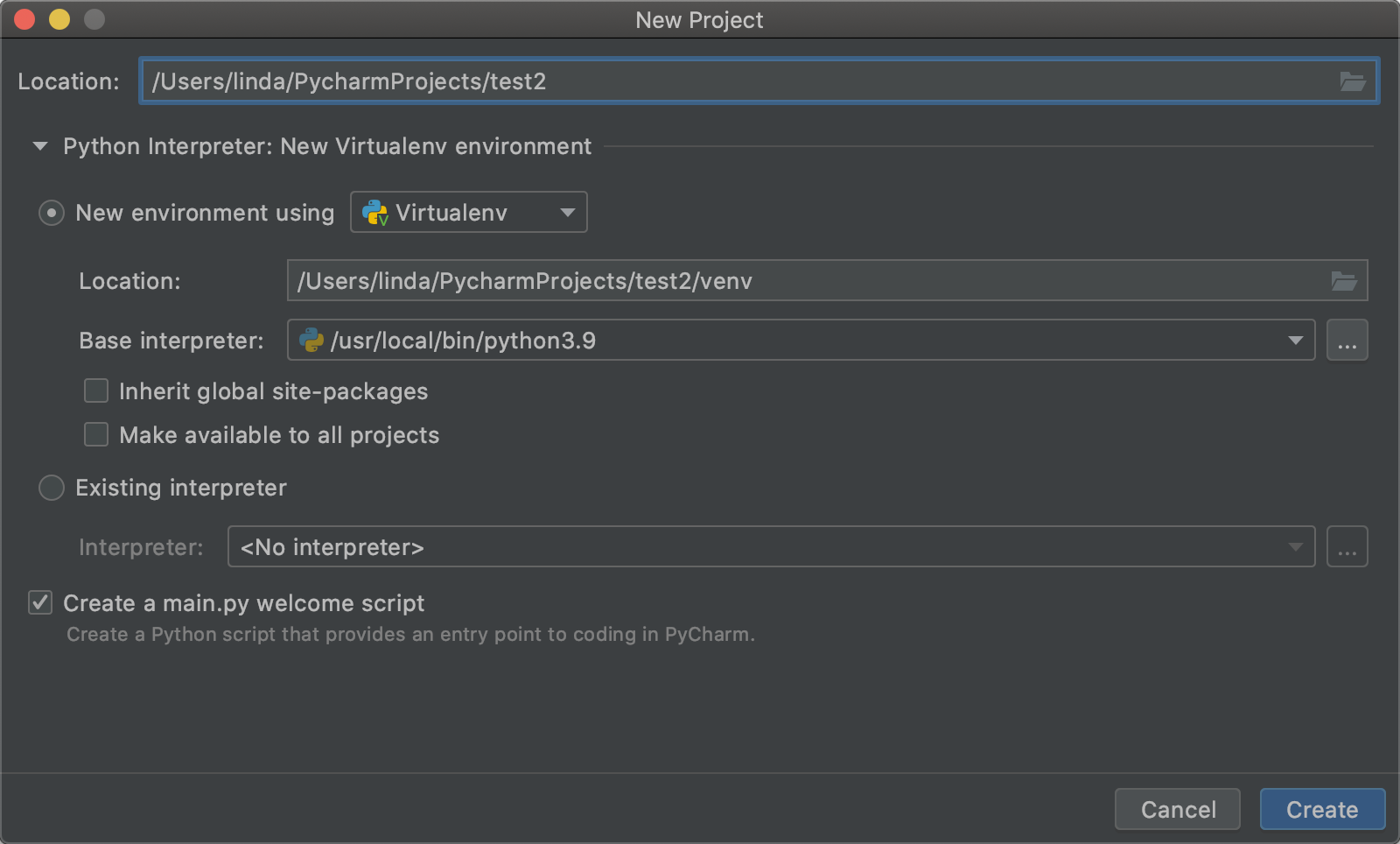Click folder icon in venv Location field
The height and width of the screenshot is (844, 1400).
pos(1343,281)
